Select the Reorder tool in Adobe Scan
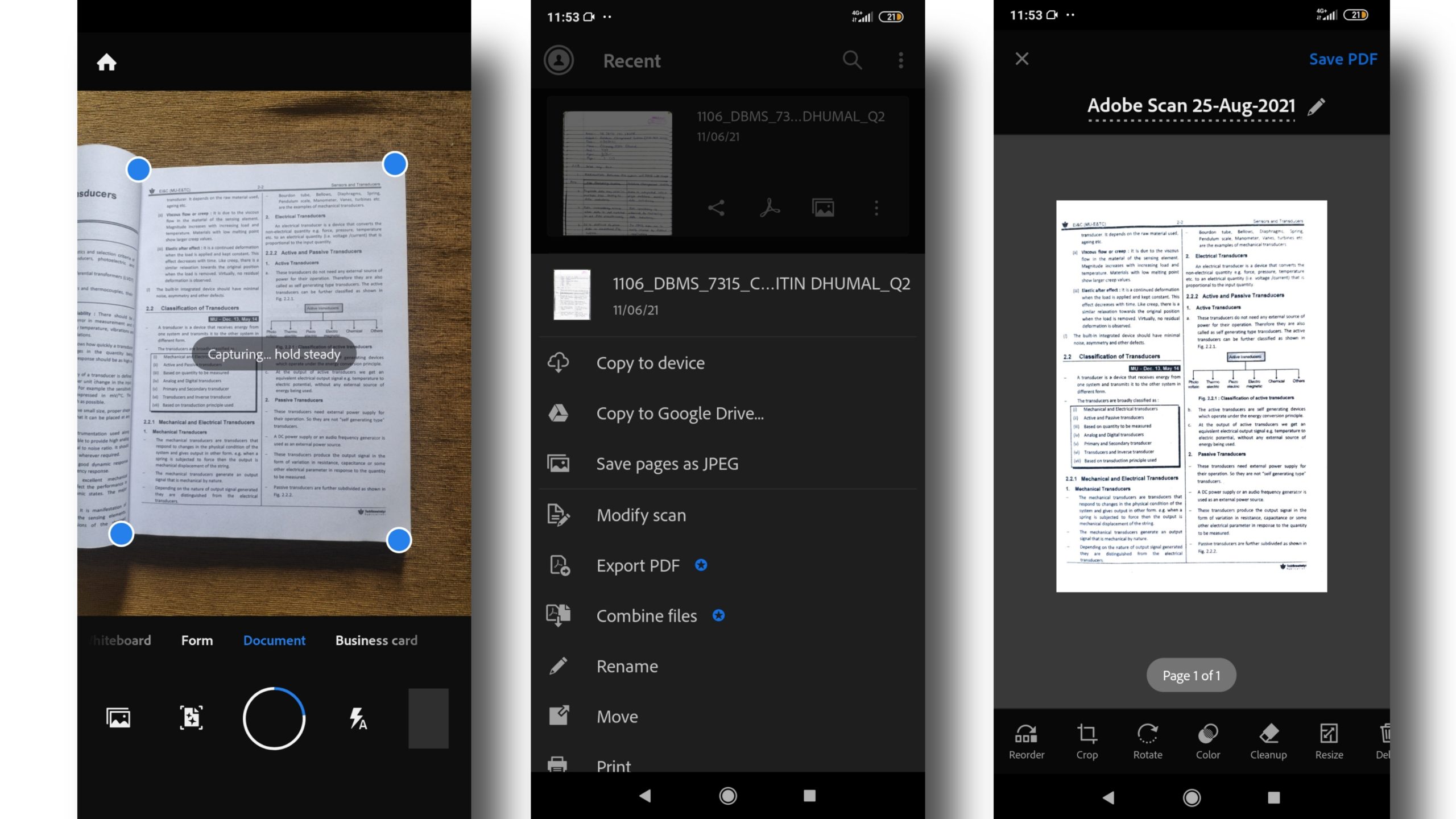Viewport: 1456px width, 819px height. 1026,740
